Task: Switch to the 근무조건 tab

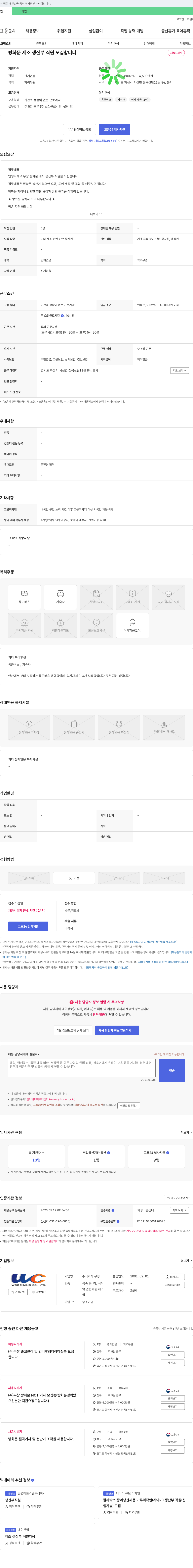Action: (x=41, y=44)
